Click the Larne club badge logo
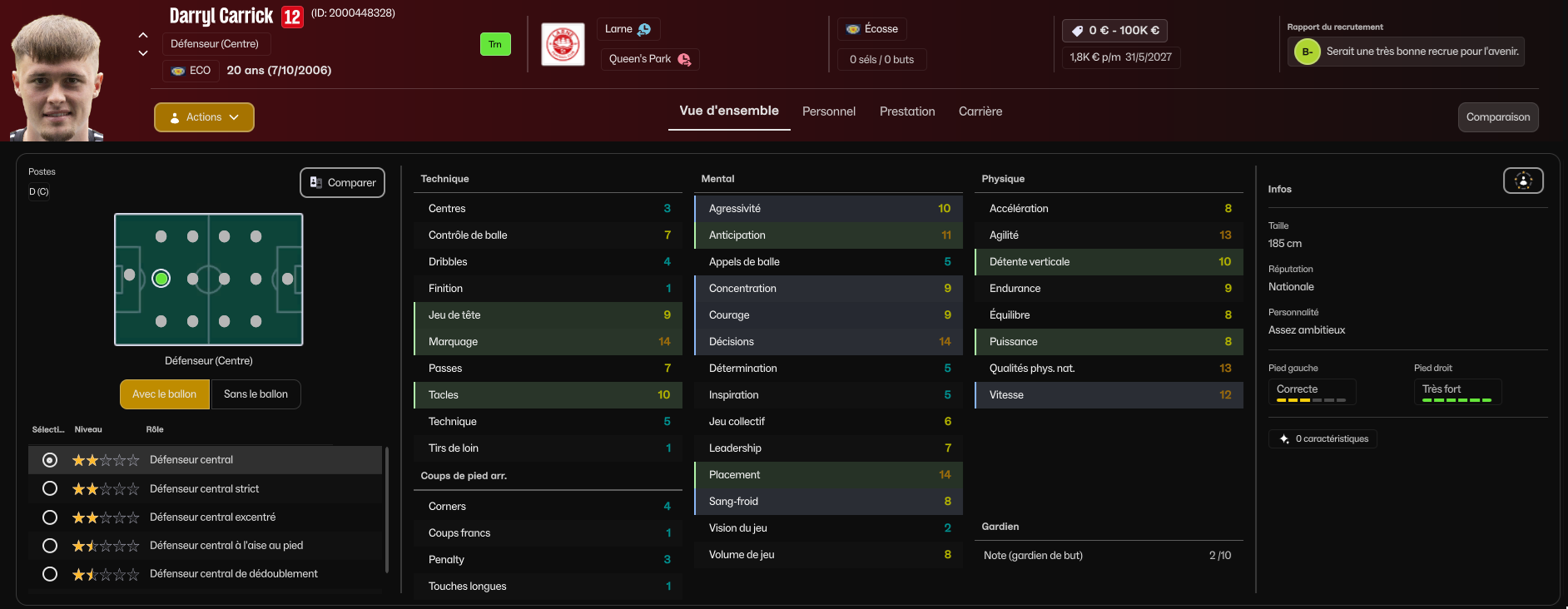1568x609 pixels. (563, 44)
